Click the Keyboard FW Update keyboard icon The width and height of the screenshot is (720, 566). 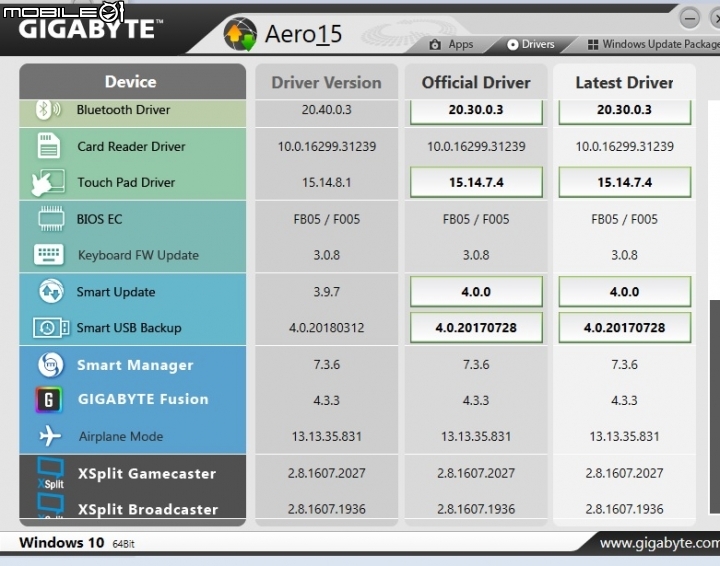tap(49, 255)
